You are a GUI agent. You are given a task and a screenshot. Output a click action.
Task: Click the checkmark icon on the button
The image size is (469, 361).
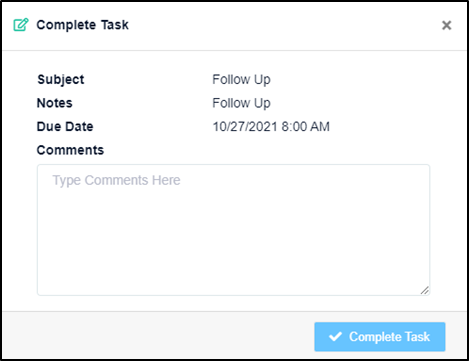point(335,336)
